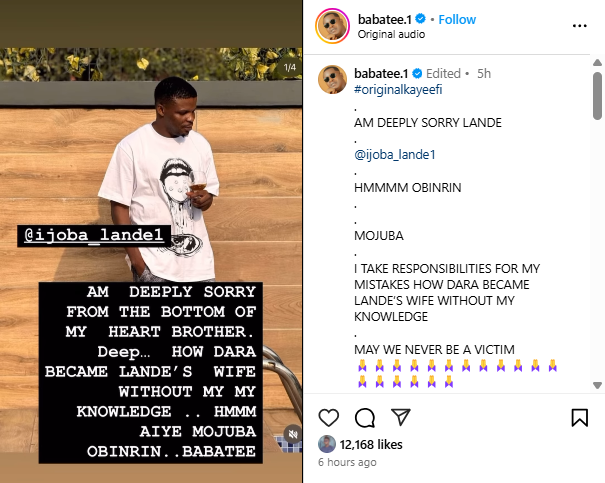Share post via paper plane icon
The image size is (605, 483).
(401, 417)
